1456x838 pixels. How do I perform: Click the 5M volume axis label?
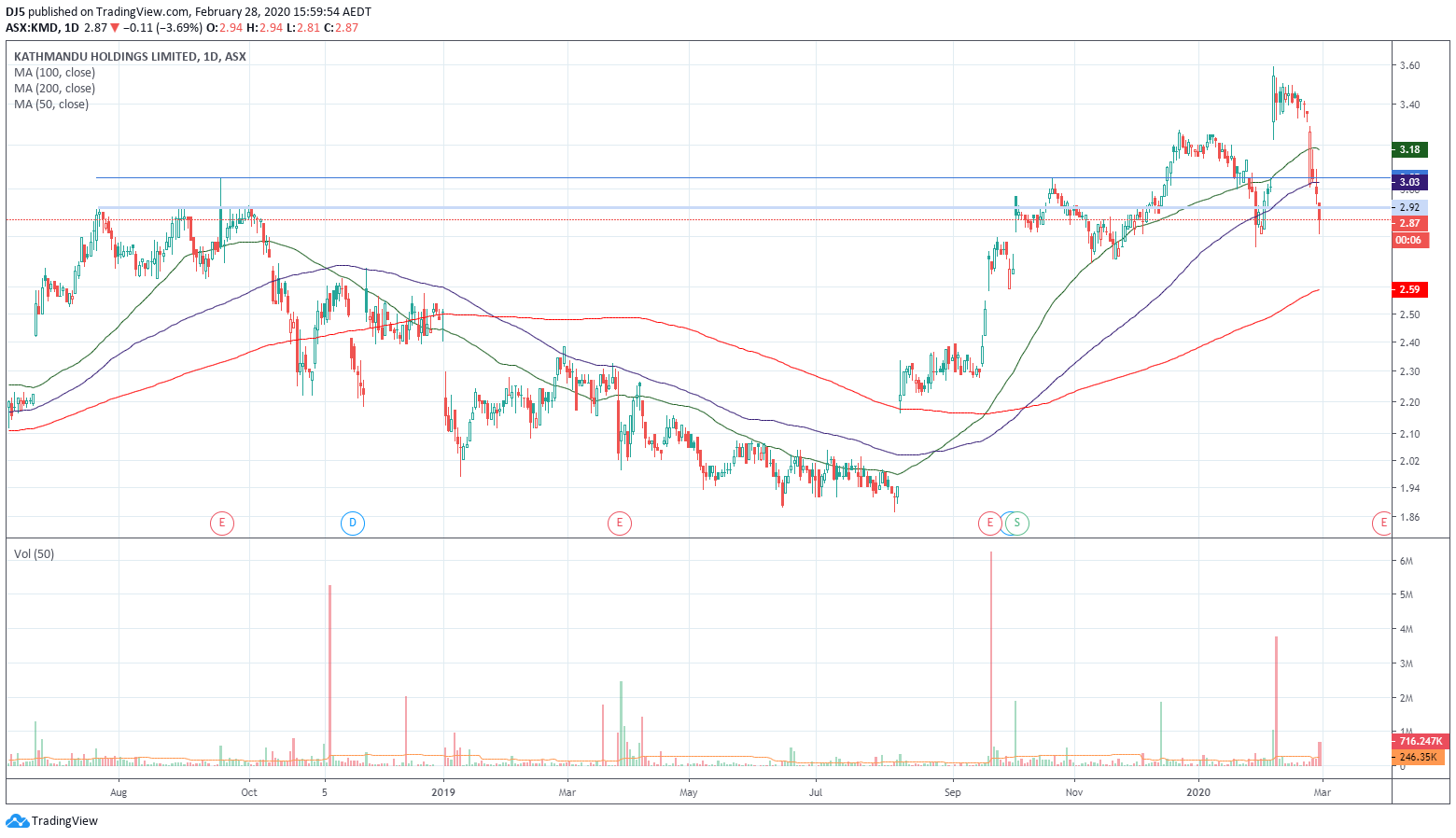coord(1406,594)
